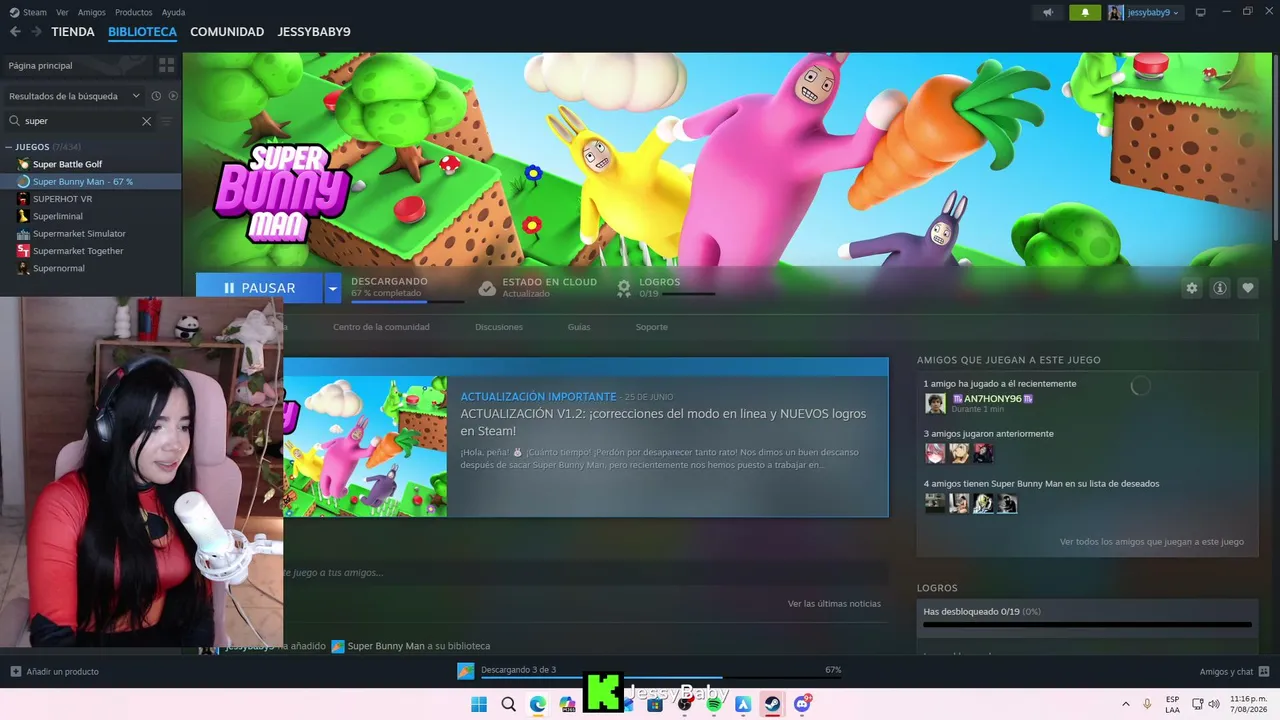Pause the Super Bunny Man download

click(x=259, y=288)
